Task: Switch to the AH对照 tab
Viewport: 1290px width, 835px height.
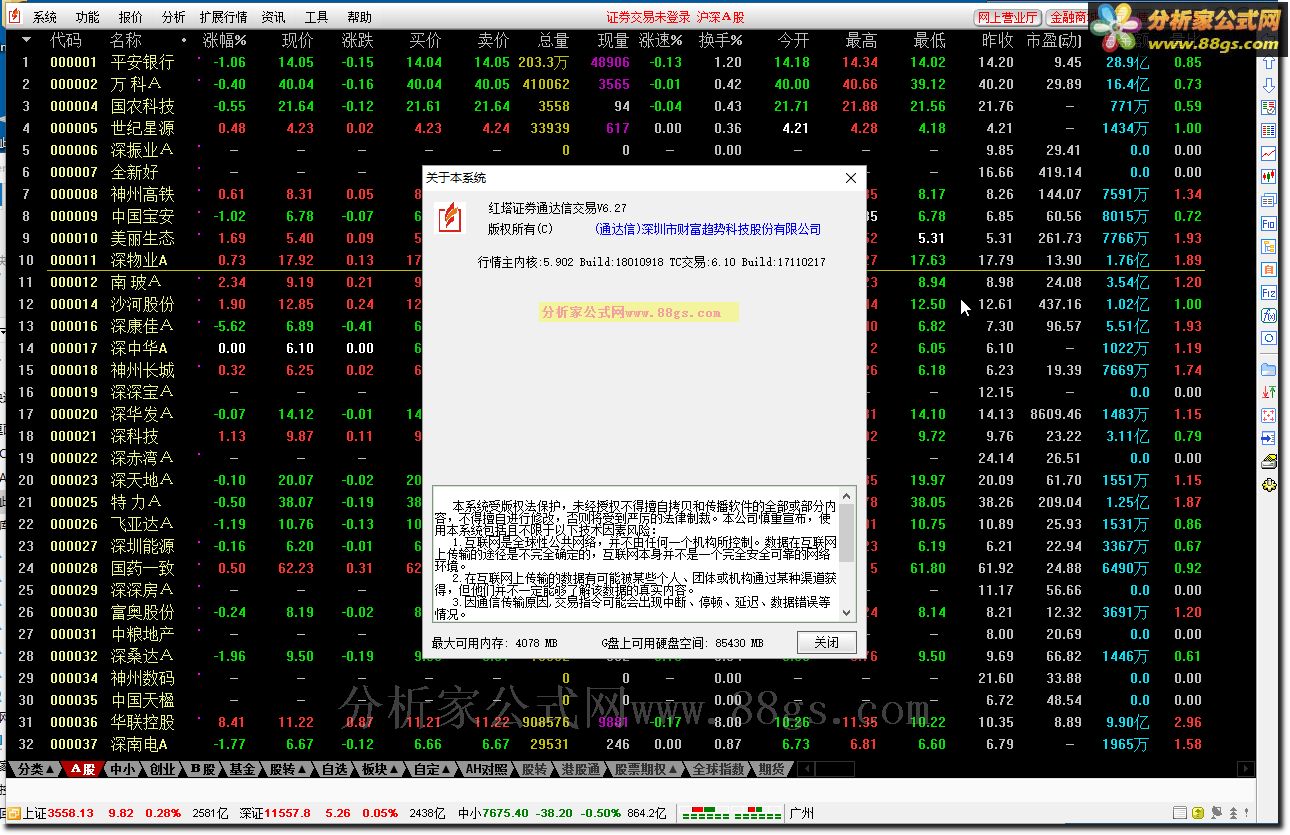Action: (486, 769)
